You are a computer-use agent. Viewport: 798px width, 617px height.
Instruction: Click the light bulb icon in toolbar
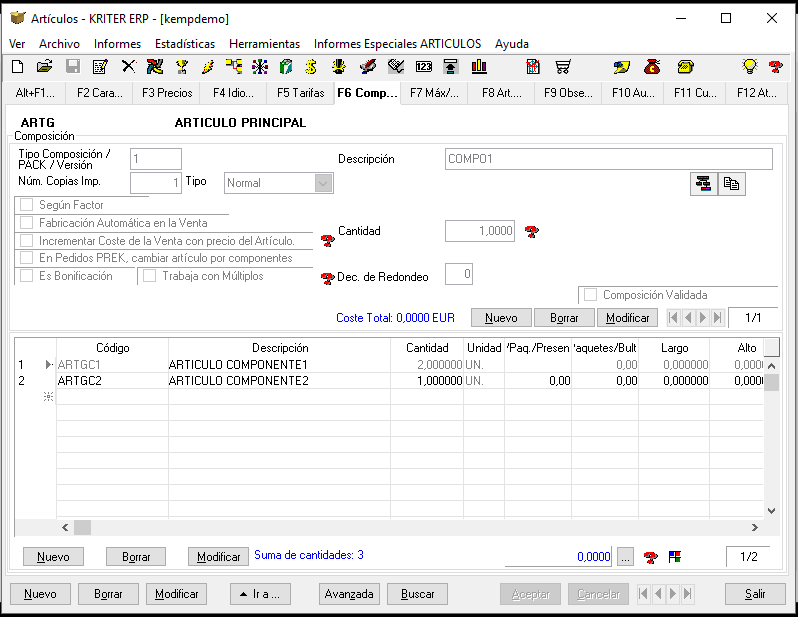[749, 67]
